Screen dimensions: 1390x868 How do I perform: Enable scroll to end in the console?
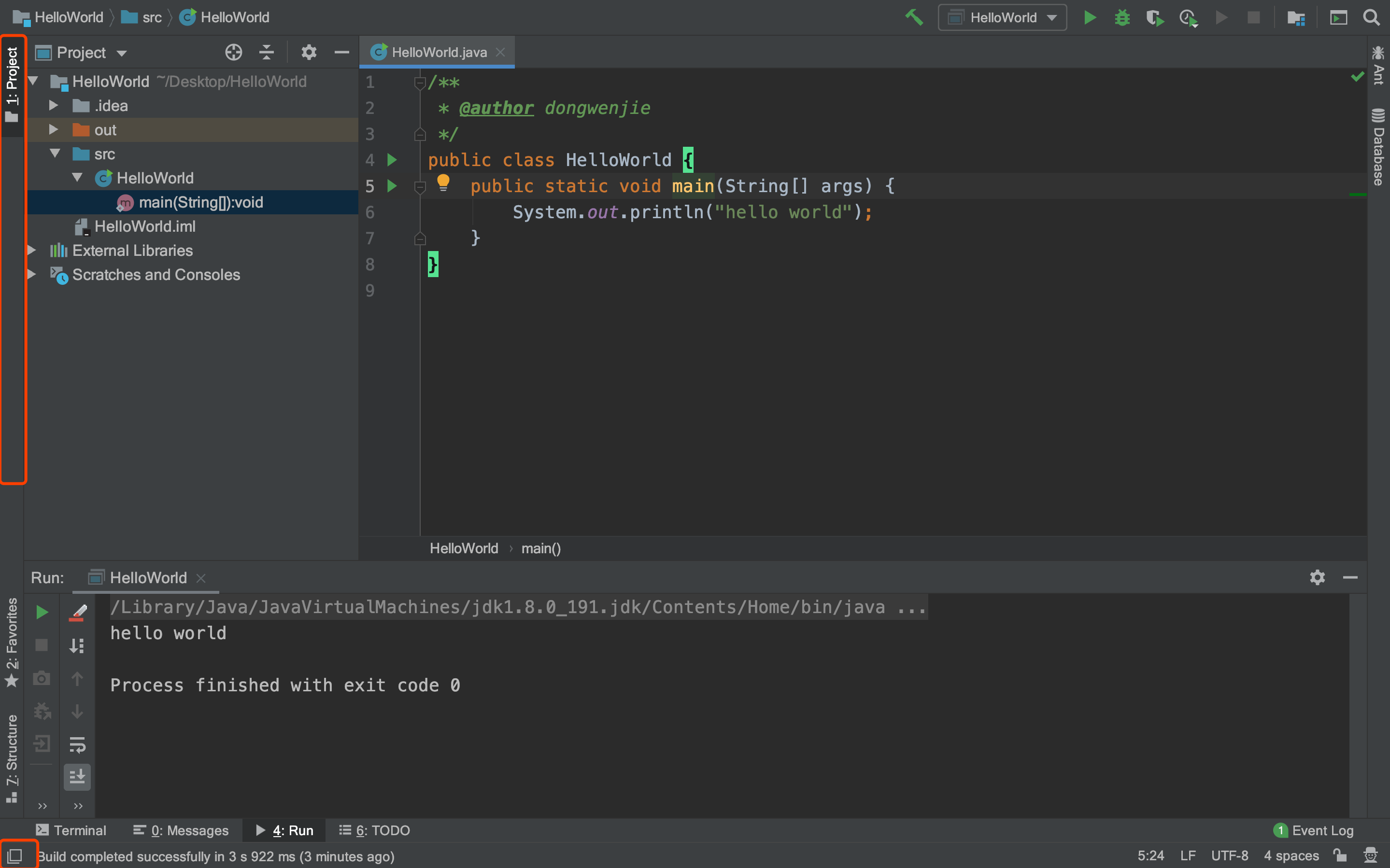[77, 777]
